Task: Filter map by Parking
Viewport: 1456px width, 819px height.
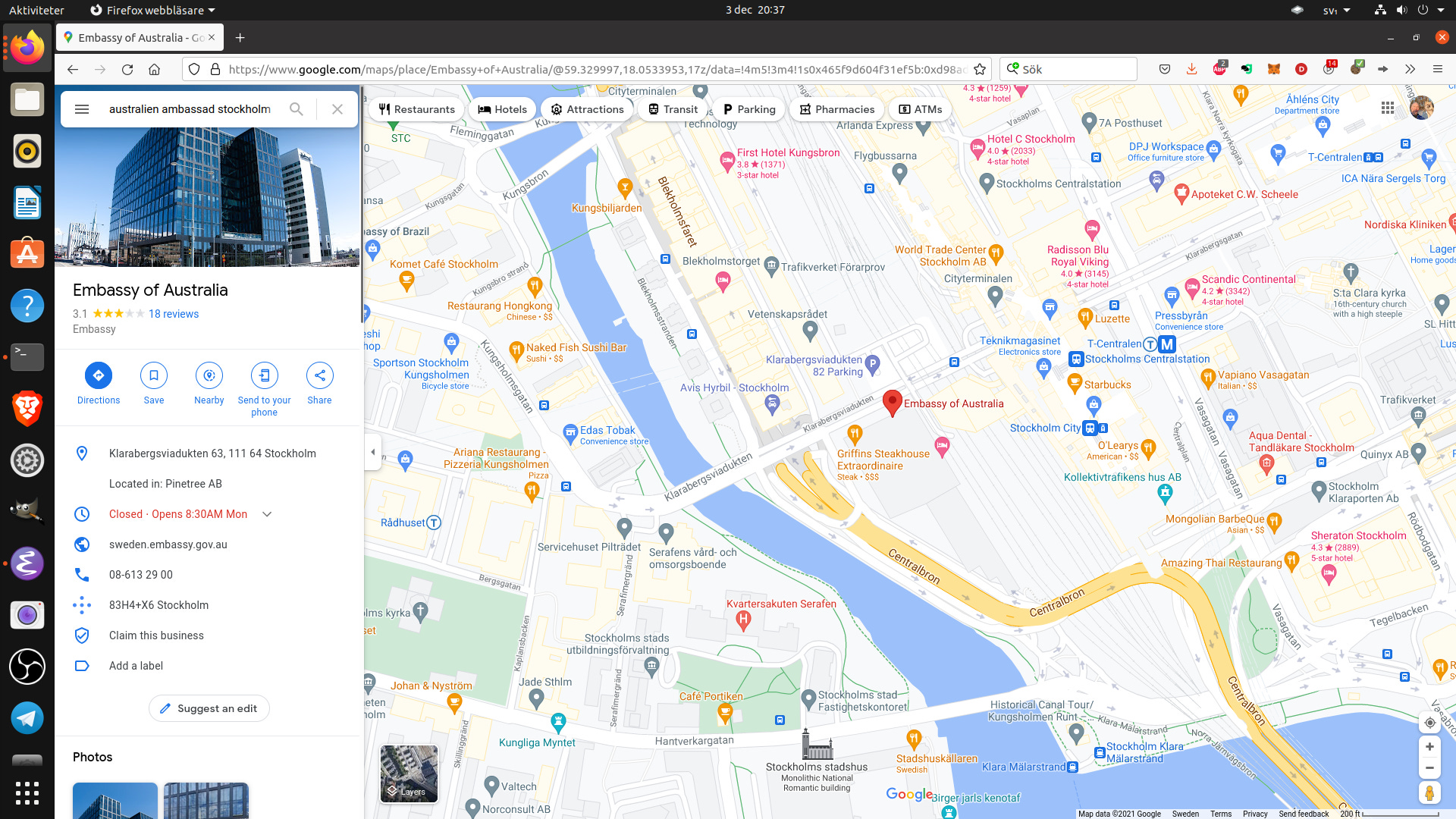Action: pos(749,109)
